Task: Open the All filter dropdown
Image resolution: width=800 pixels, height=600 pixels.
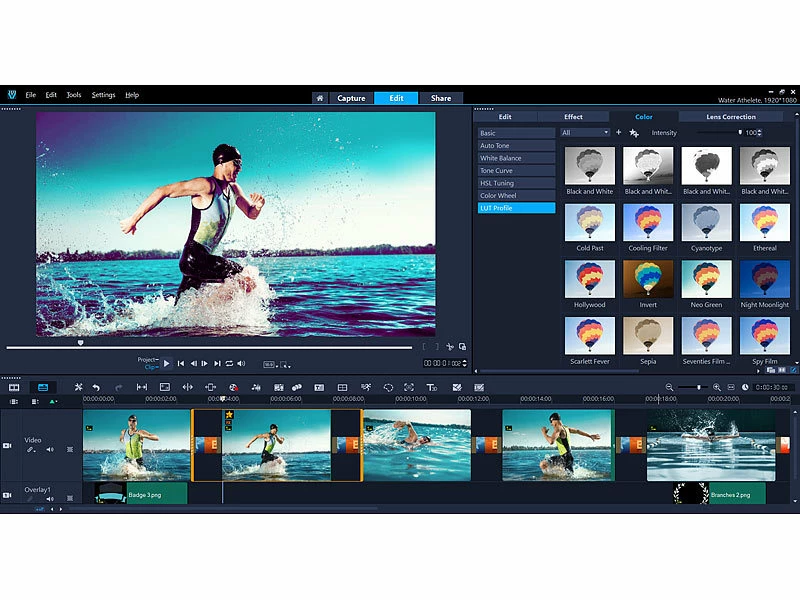Action: [x=585, y=132]
